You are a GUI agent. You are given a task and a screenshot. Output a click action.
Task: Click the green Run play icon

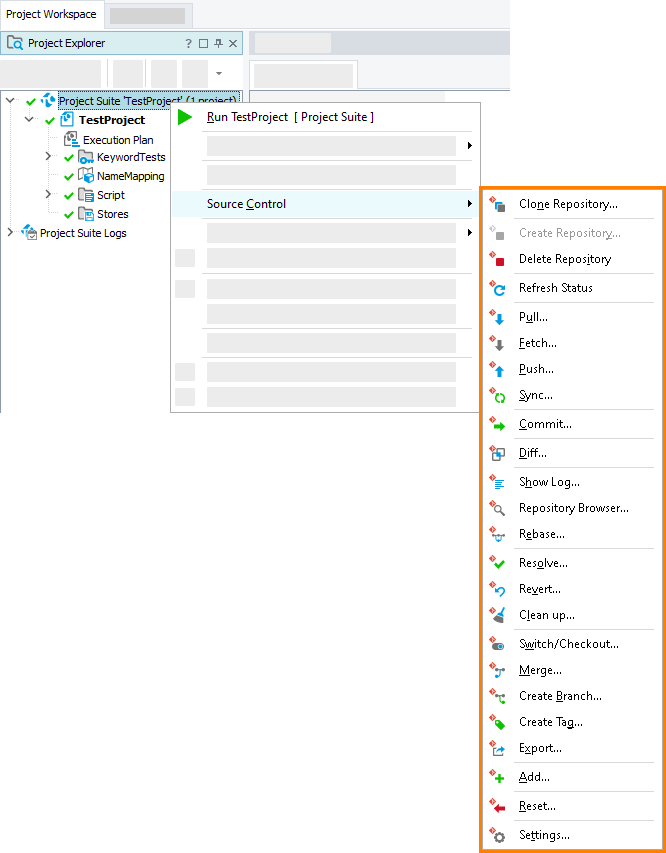point(185,117)
